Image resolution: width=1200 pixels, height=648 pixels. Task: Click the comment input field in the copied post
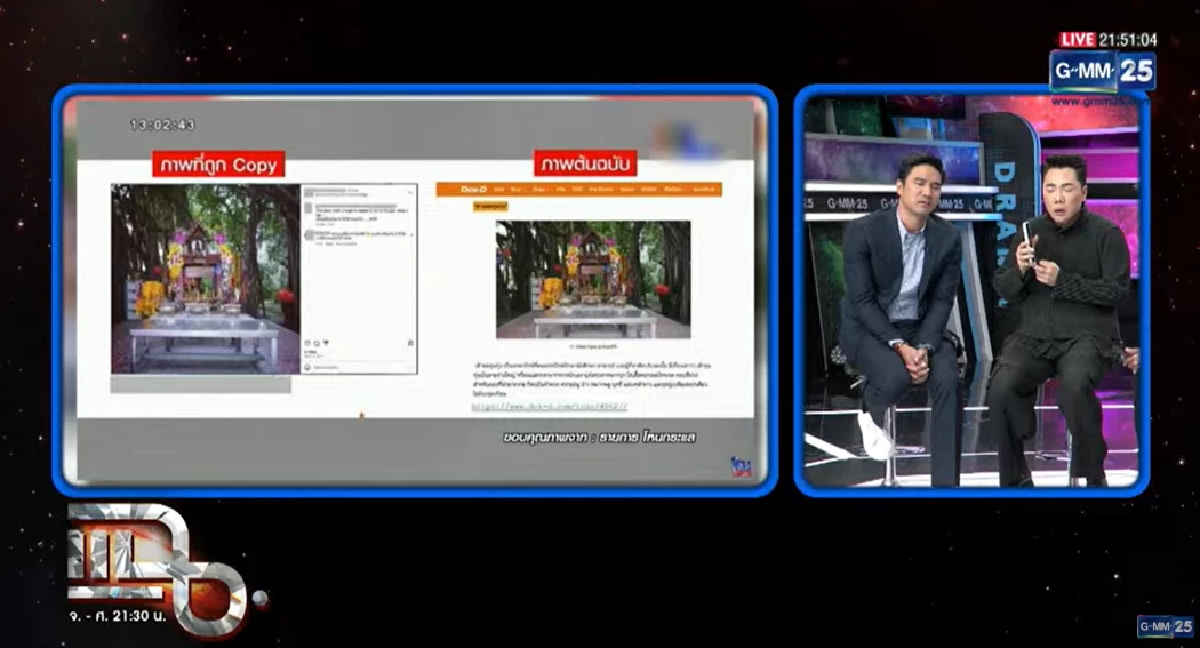pos(359,367)
